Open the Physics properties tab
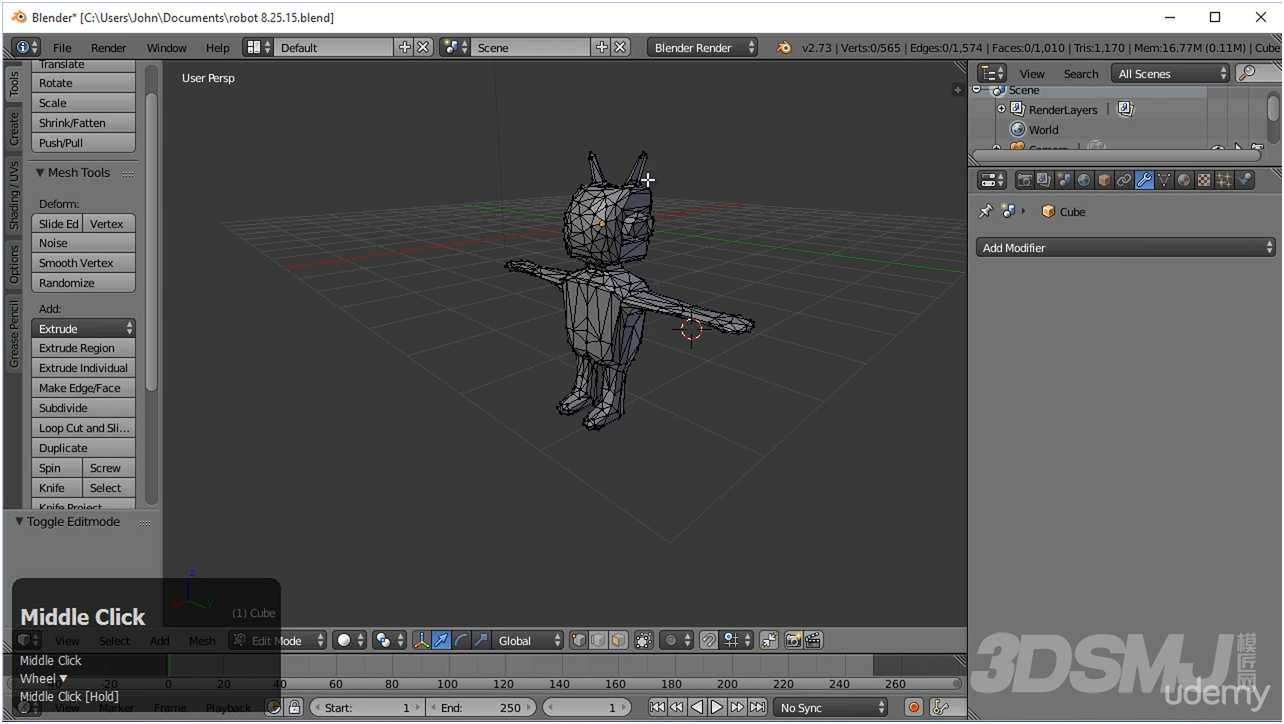Screen dimensions: 1284x724 1244,180
